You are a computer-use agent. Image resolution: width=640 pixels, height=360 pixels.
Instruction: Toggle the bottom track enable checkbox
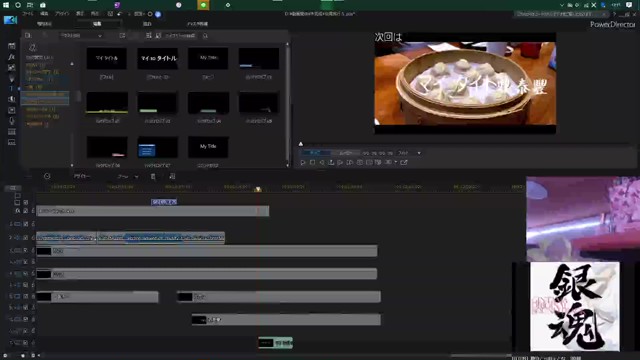(26, 342)
